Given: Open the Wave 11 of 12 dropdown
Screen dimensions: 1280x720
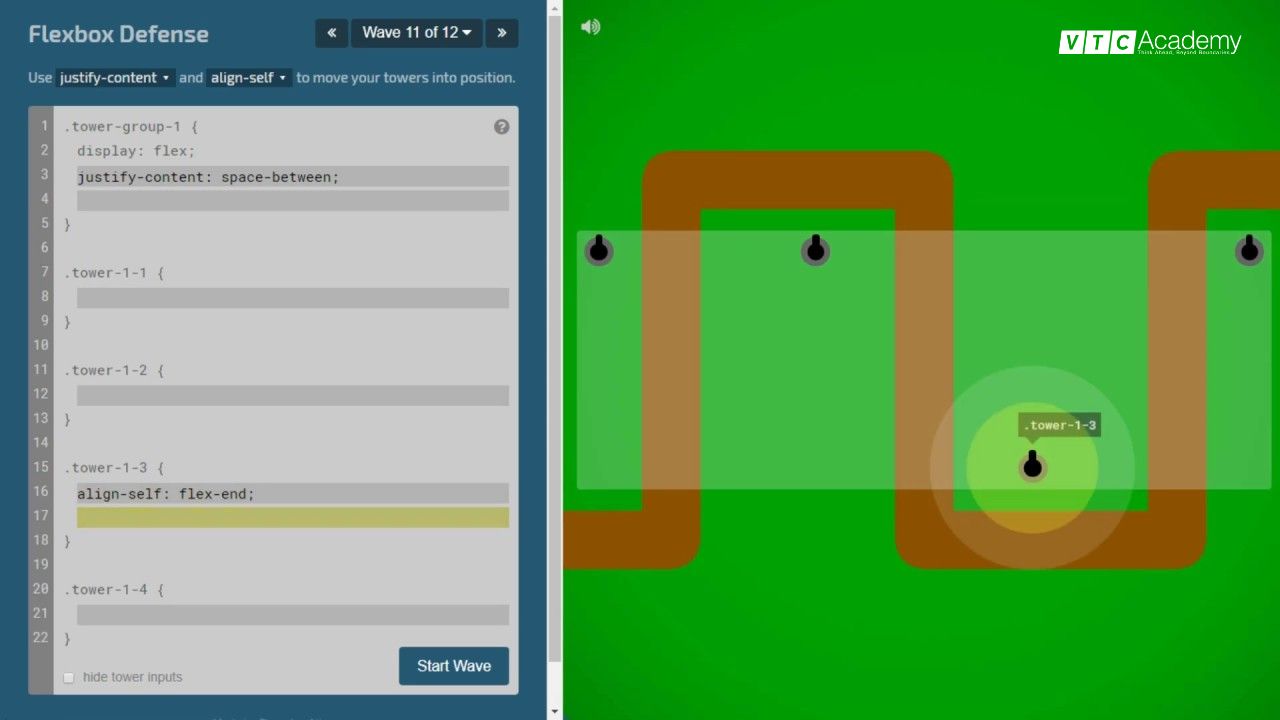Looking at the screenshot, I should pos(416,33).
